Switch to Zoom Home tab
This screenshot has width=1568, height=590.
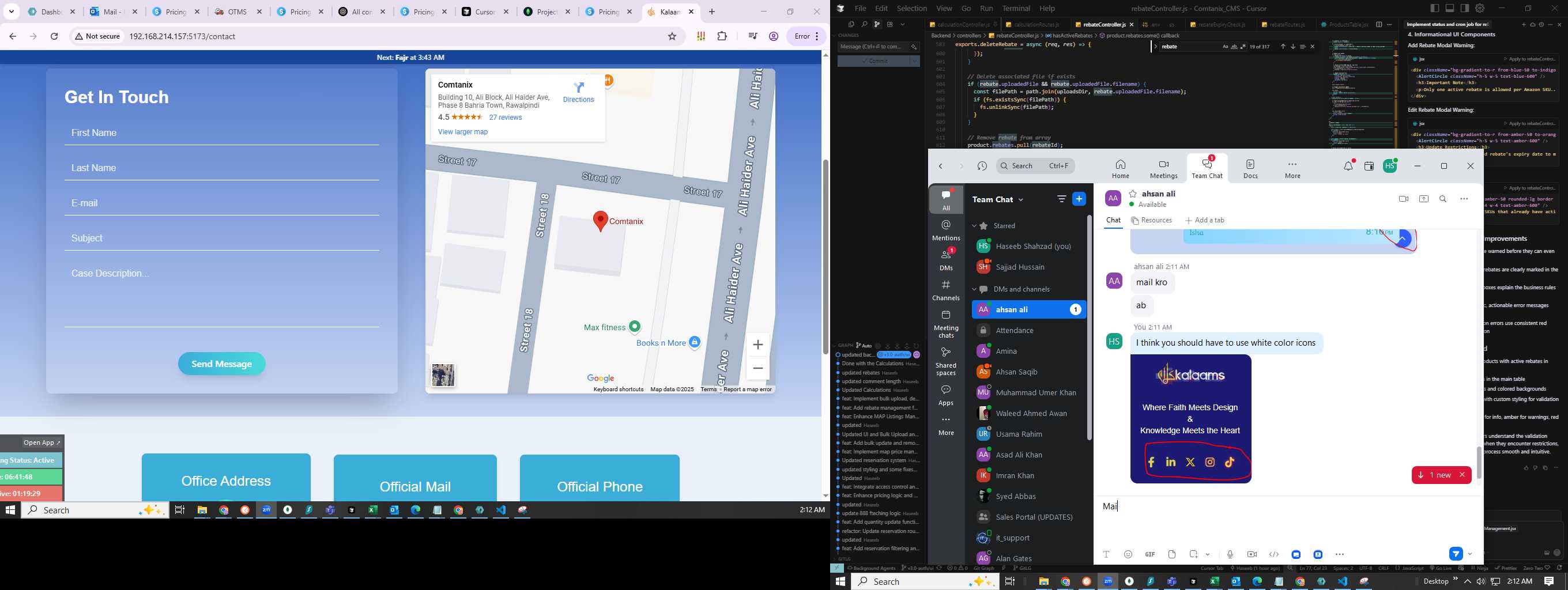(1120, 169)
